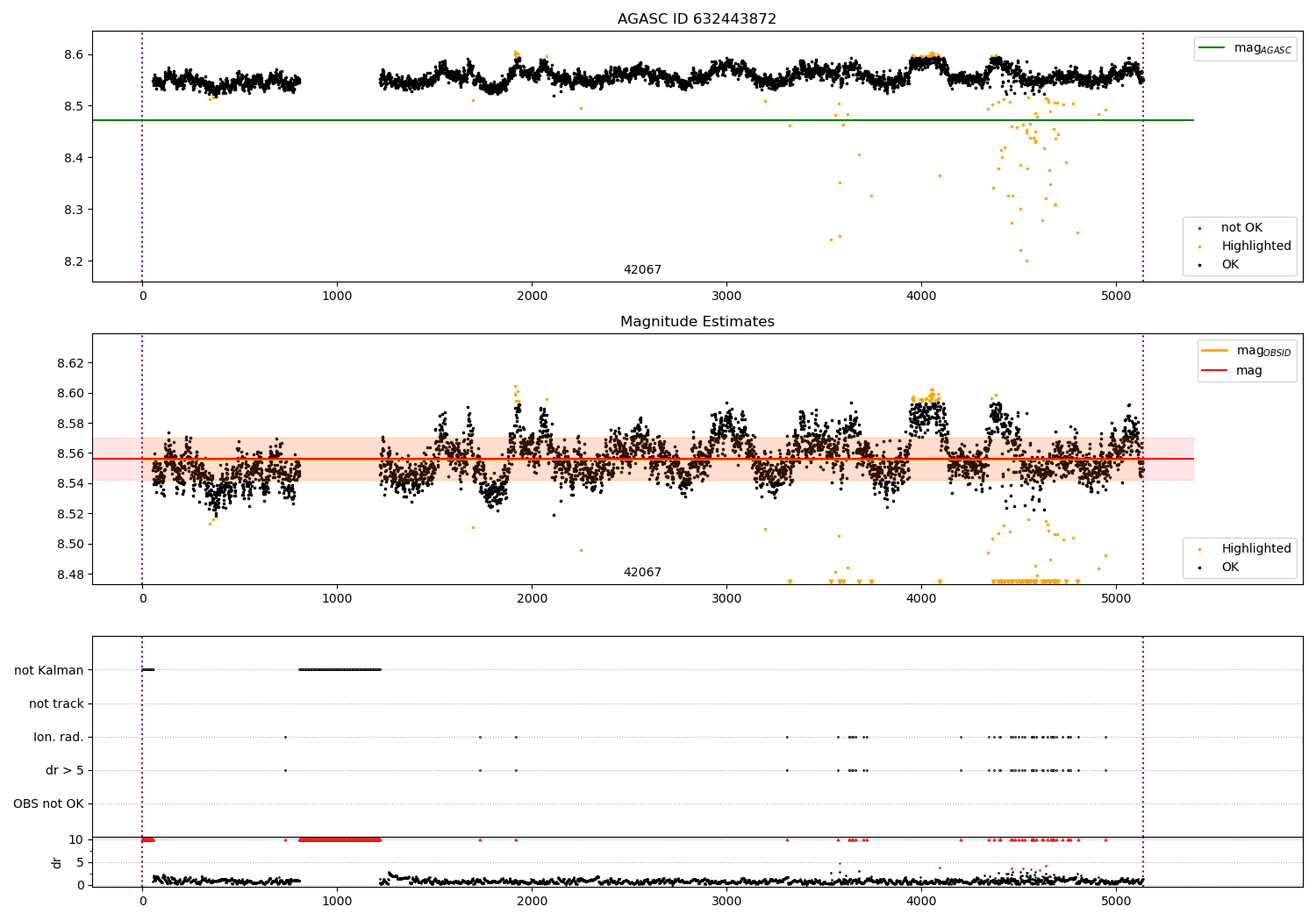Click the 'dr' axis label

coord(57,862)
